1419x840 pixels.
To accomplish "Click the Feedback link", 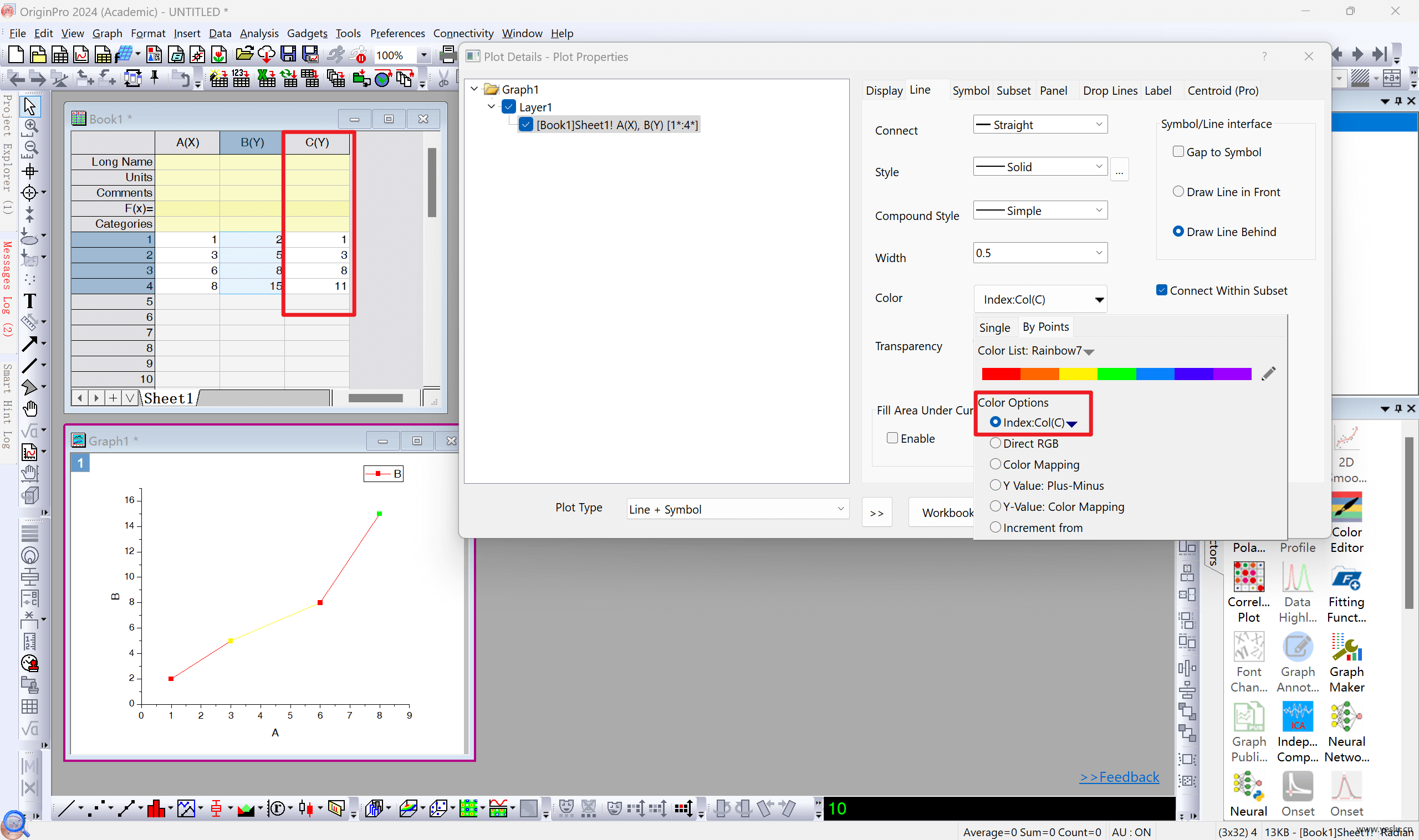I will 1119,777.
